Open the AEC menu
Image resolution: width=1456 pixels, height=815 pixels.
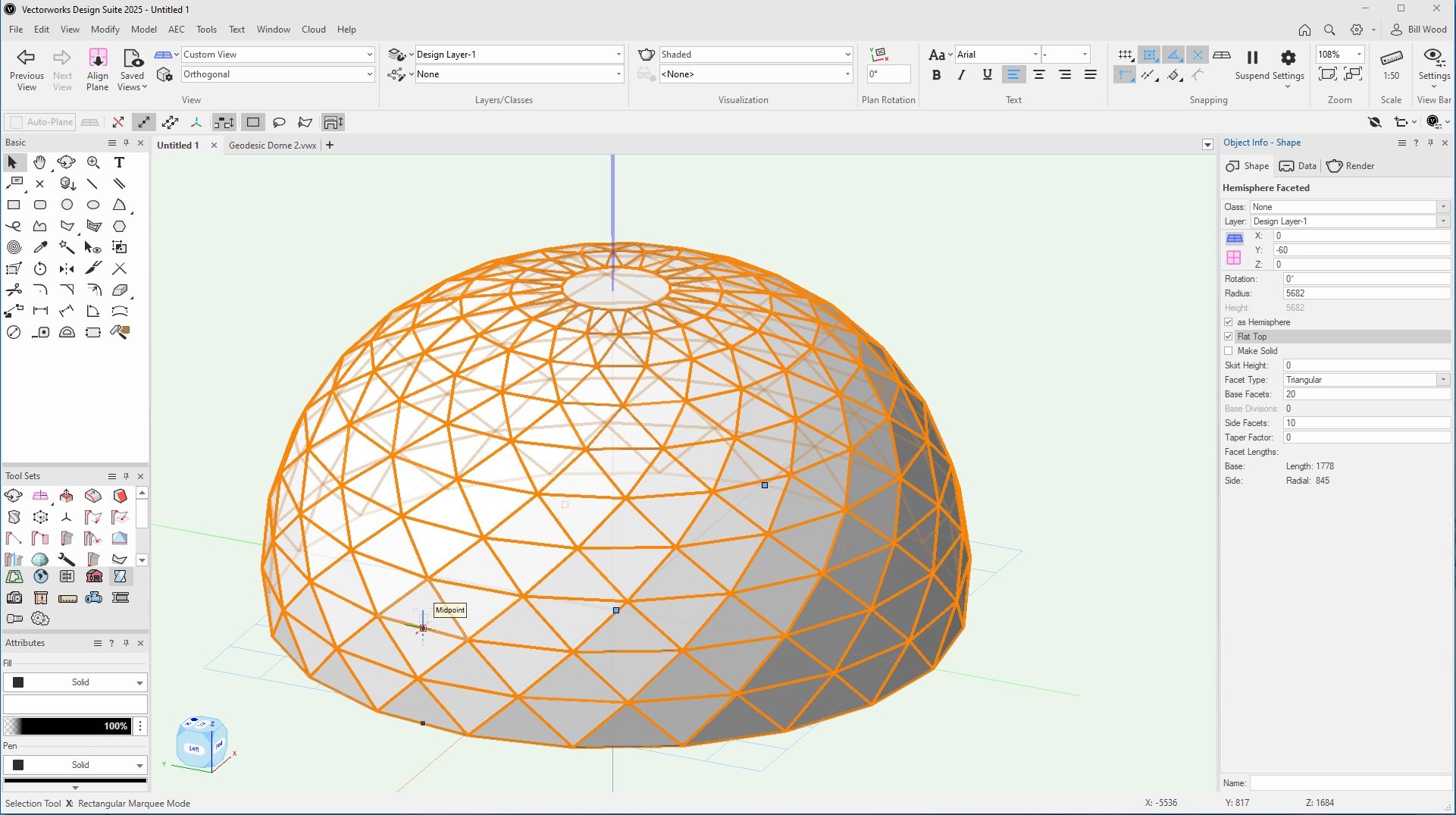click(x=176, y=30)
